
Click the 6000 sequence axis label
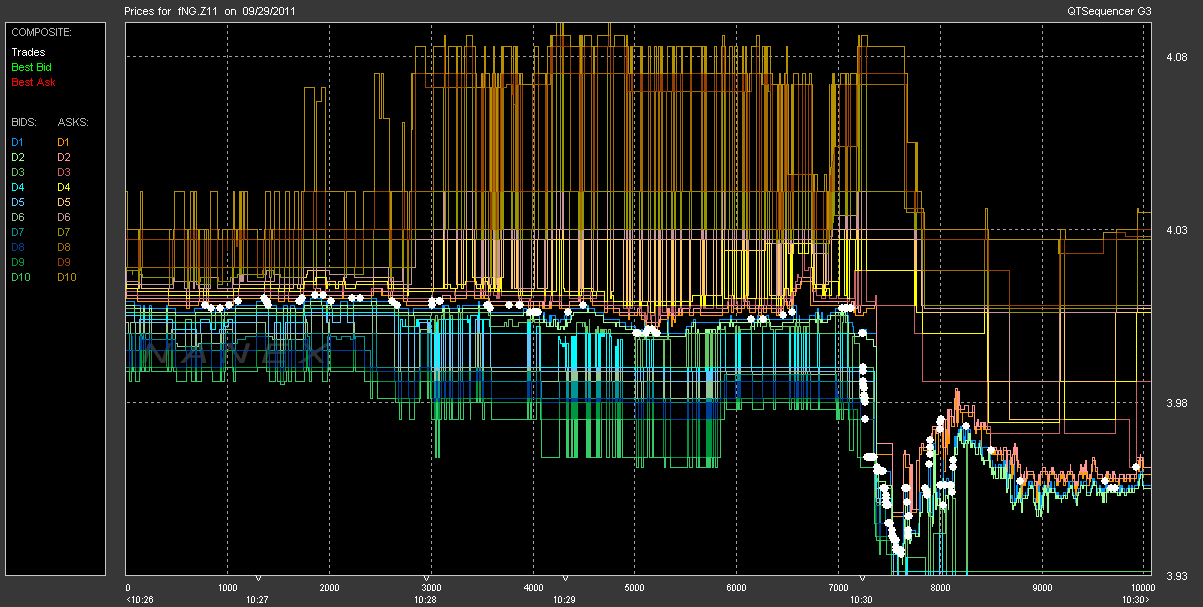pyautogui.click(x=736, y=588)
